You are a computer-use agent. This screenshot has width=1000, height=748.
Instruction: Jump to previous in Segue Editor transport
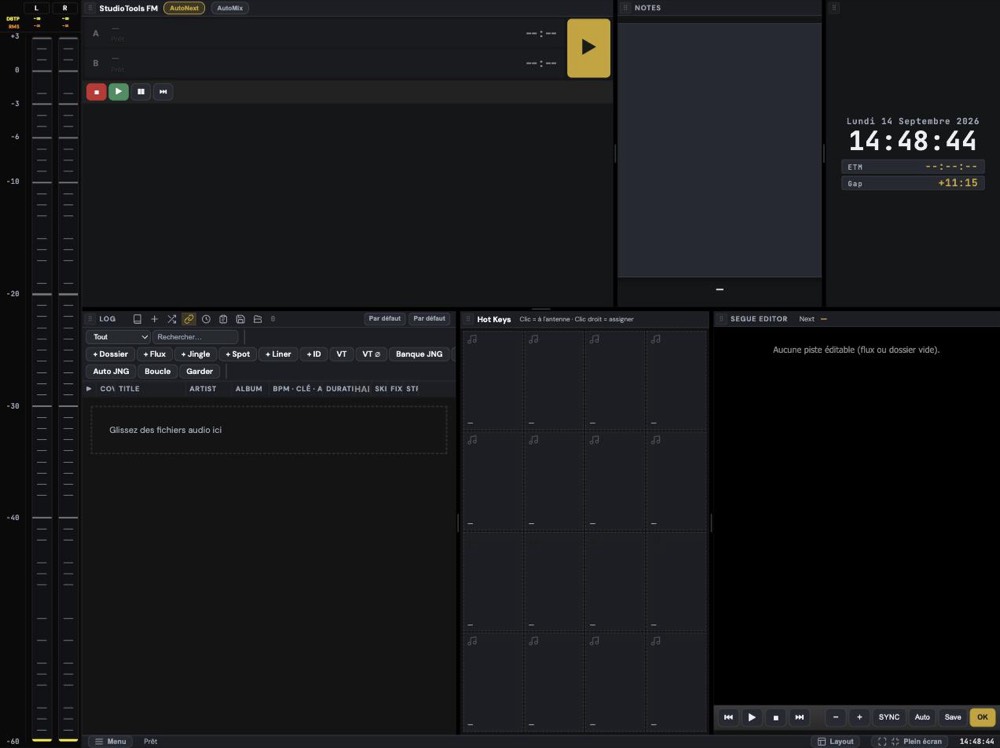point(728,717)
